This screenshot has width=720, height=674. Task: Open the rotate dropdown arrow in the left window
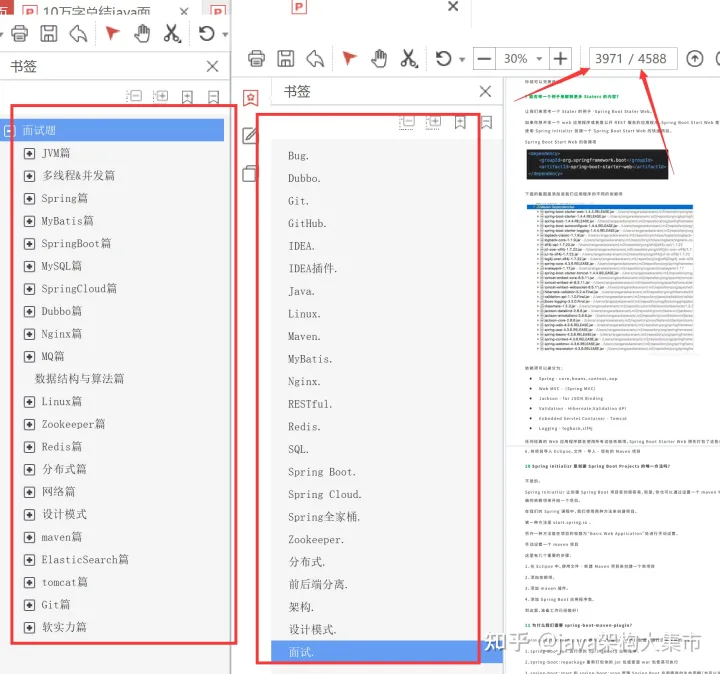(x=225, y=34)
